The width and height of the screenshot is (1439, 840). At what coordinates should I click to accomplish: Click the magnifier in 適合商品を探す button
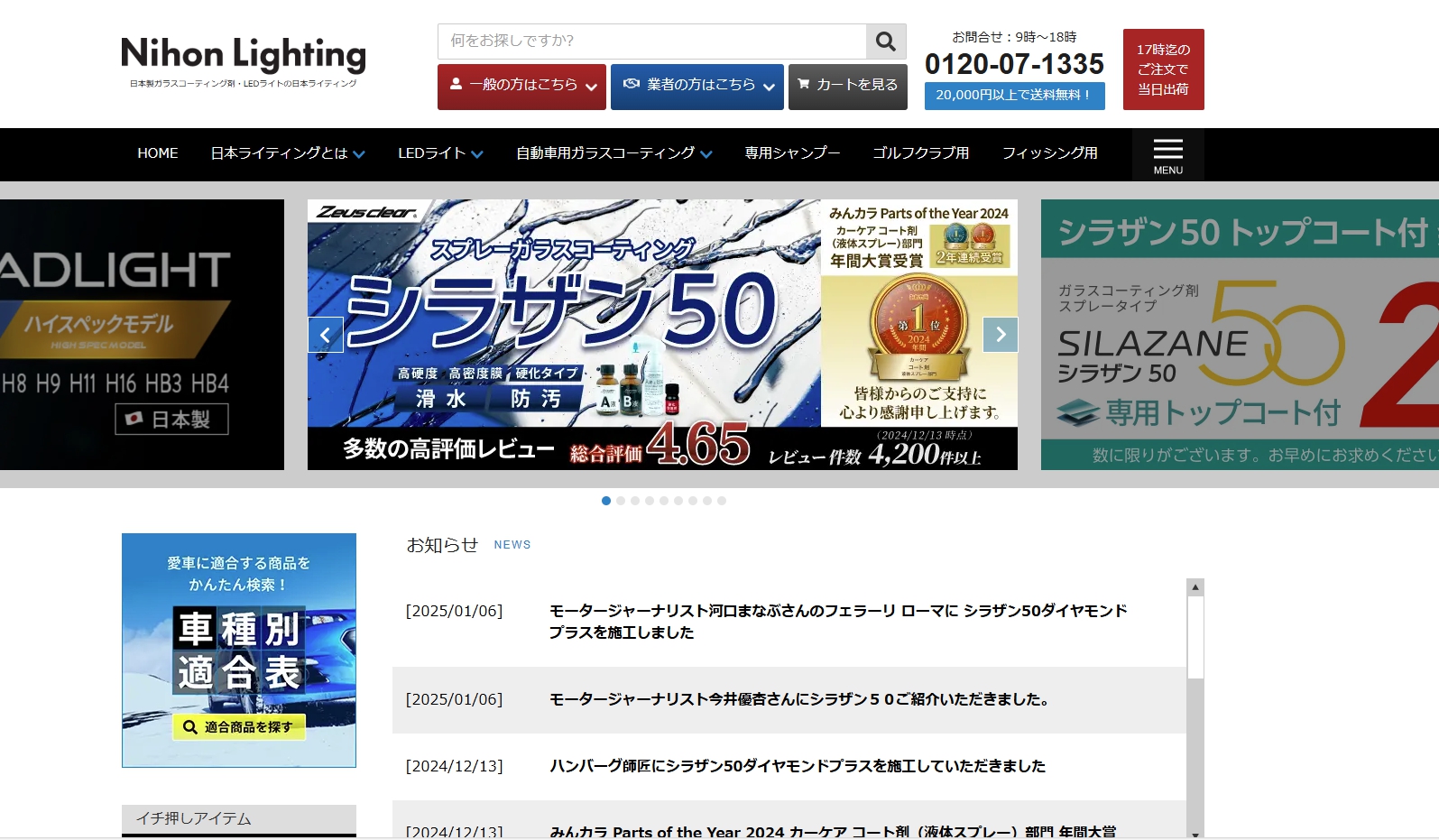pos(190,727)
